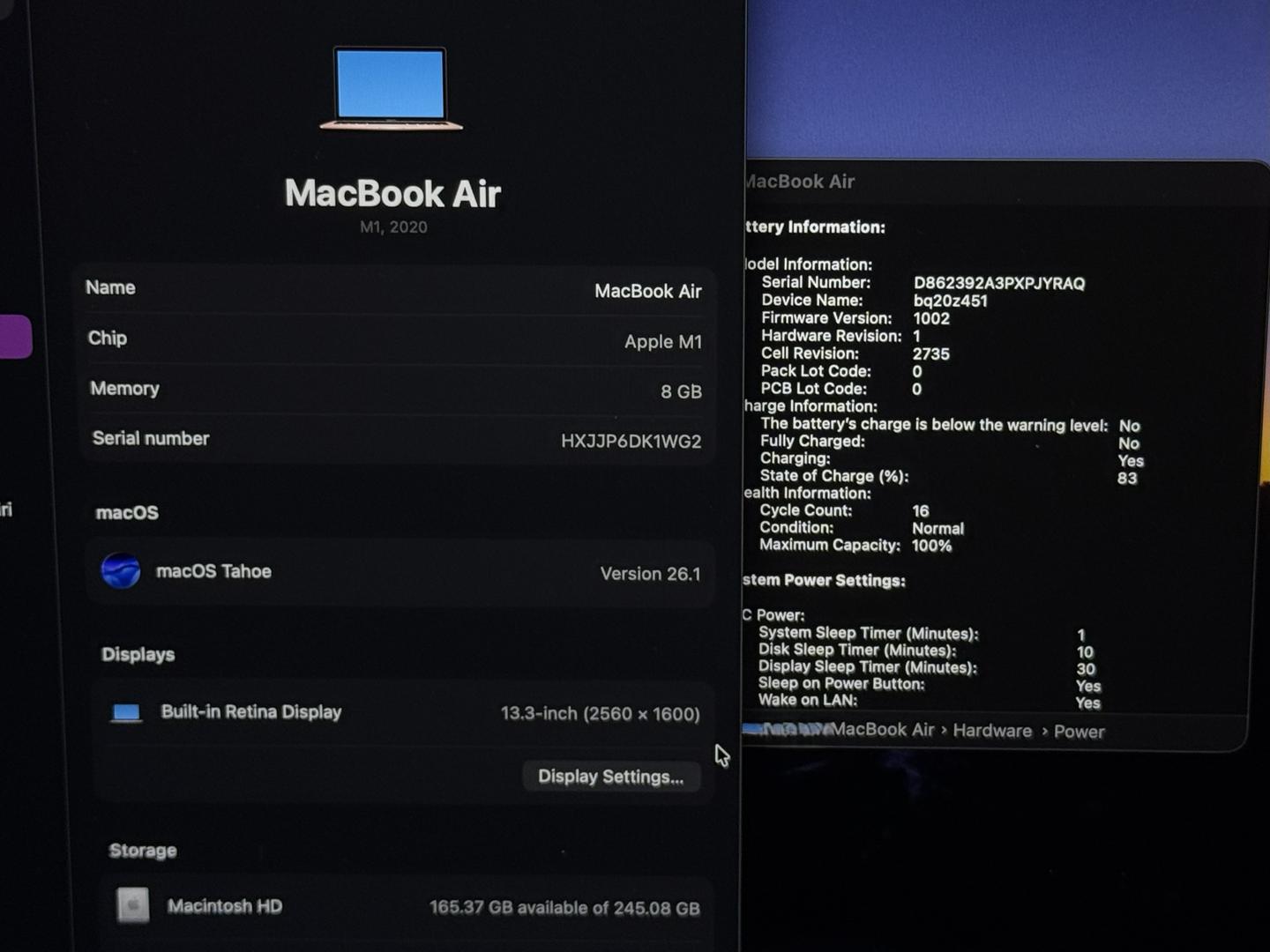Click the Version 26.1 text
1270x952 pixels.
point(650,574)
